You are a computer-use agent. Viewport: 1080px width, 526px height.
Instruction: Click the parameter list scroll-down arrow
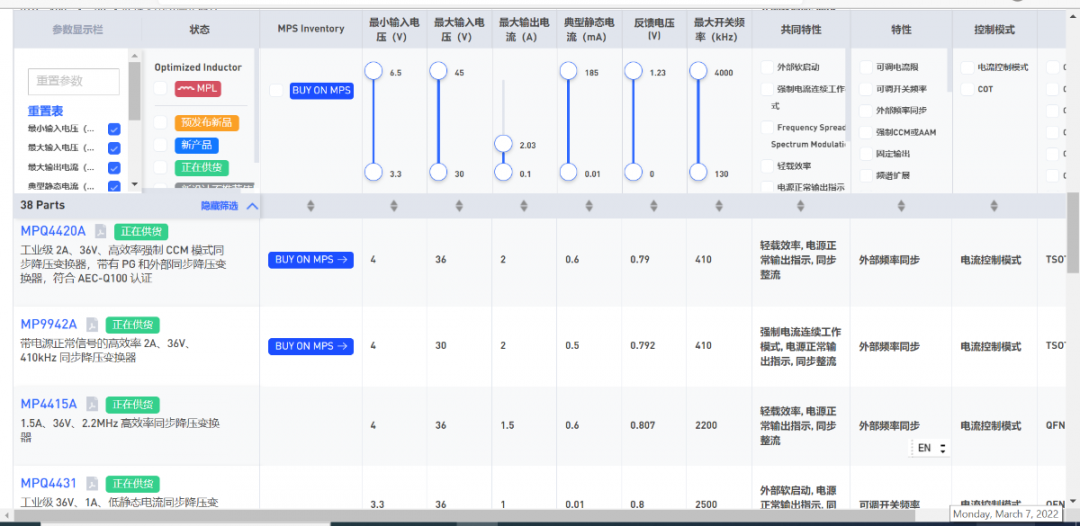[134, 184]
